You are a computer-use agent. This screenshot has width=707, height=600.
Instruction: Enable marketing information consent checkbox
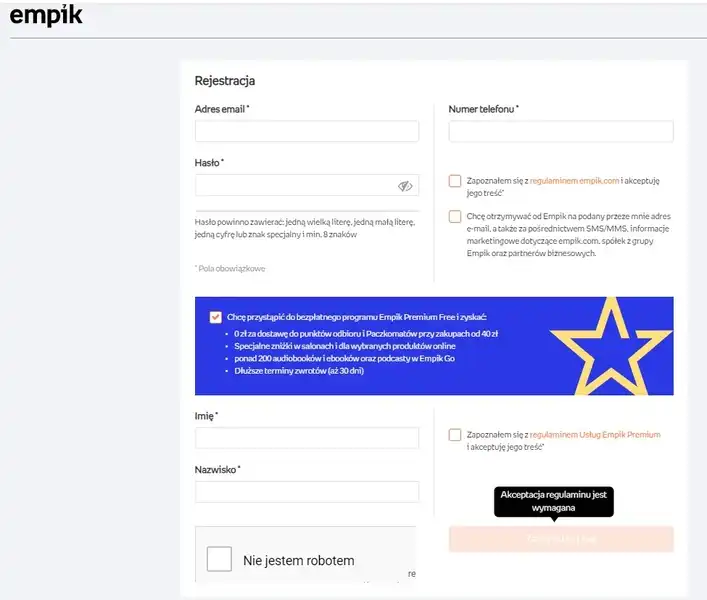tap(455, 216)
